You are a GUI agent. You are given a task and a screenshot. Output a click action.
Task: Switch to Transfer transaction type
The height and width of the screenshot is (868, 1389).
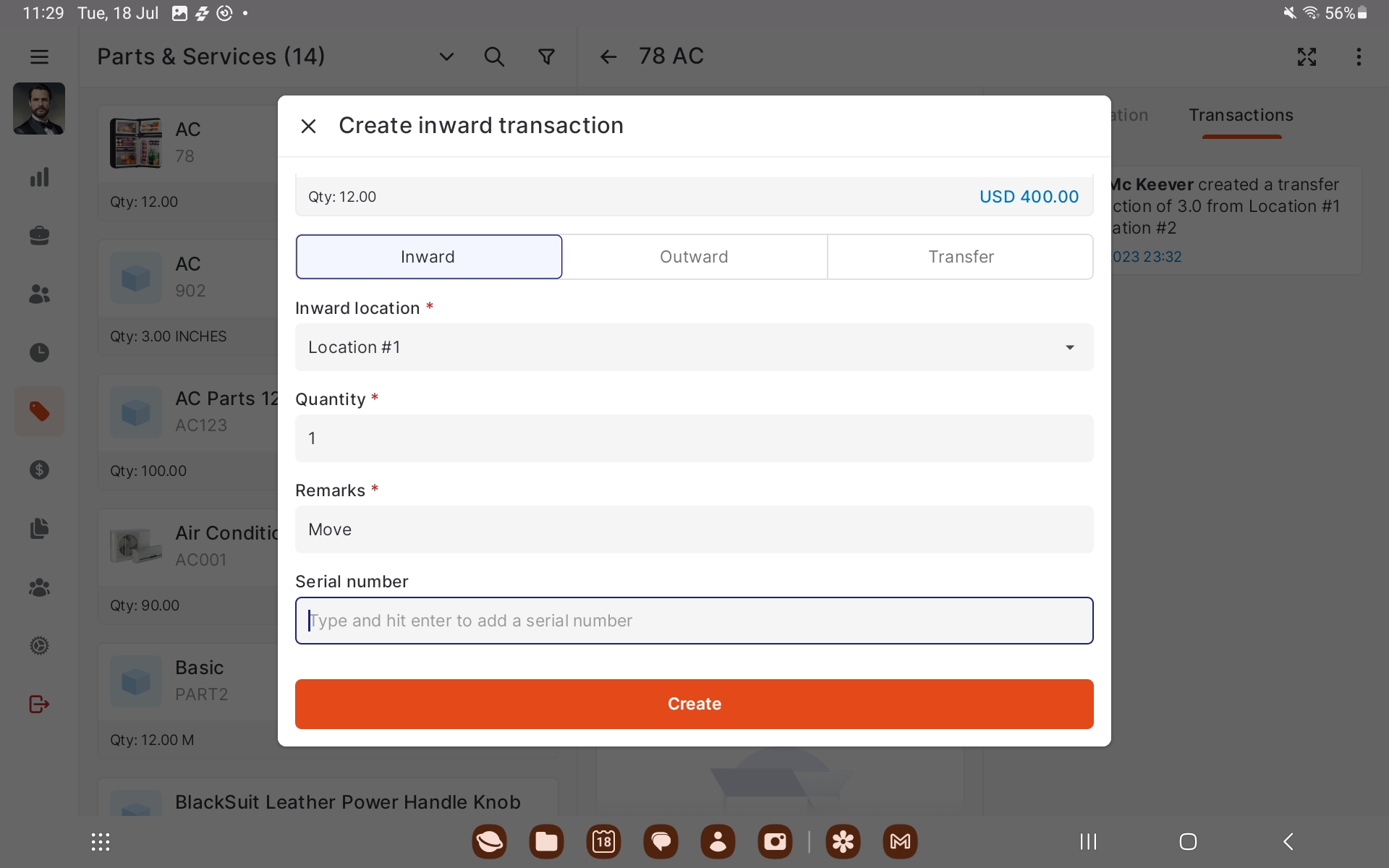[x=960, y=257]
